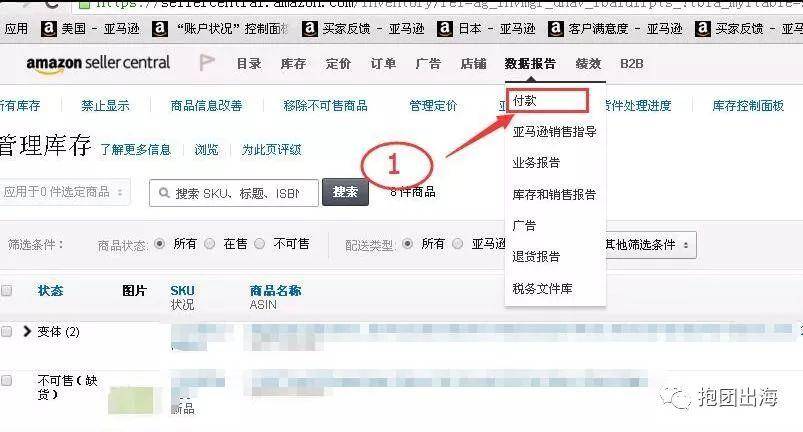
Task: Click the magnifier icon in the search box
Action: (164, 193)
